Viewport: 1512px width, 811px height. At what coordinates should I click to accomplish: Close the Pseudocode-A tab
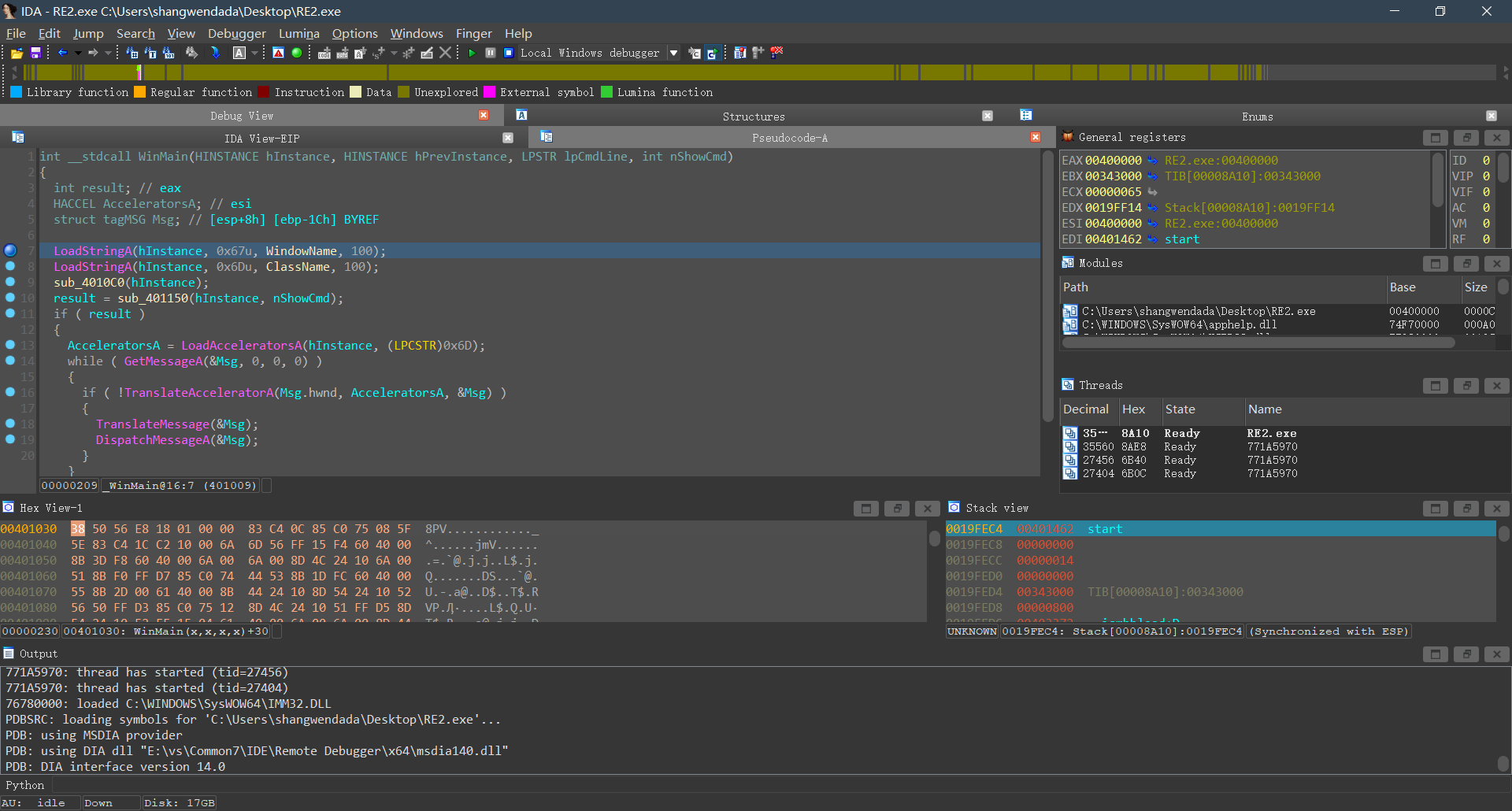[x=1036, y=138]
